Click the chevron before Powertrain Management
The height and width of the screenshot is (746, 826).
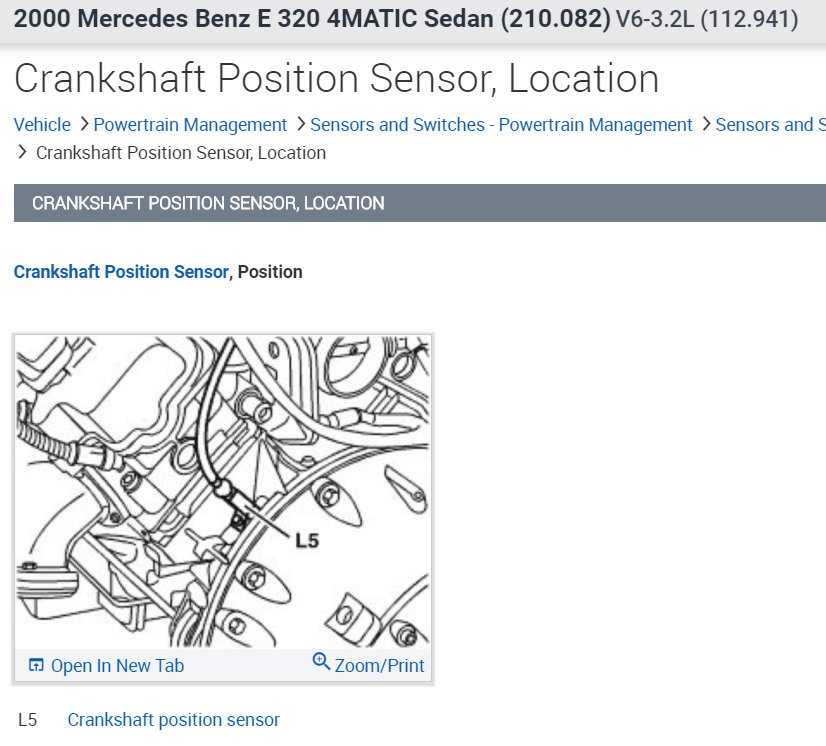84,124
